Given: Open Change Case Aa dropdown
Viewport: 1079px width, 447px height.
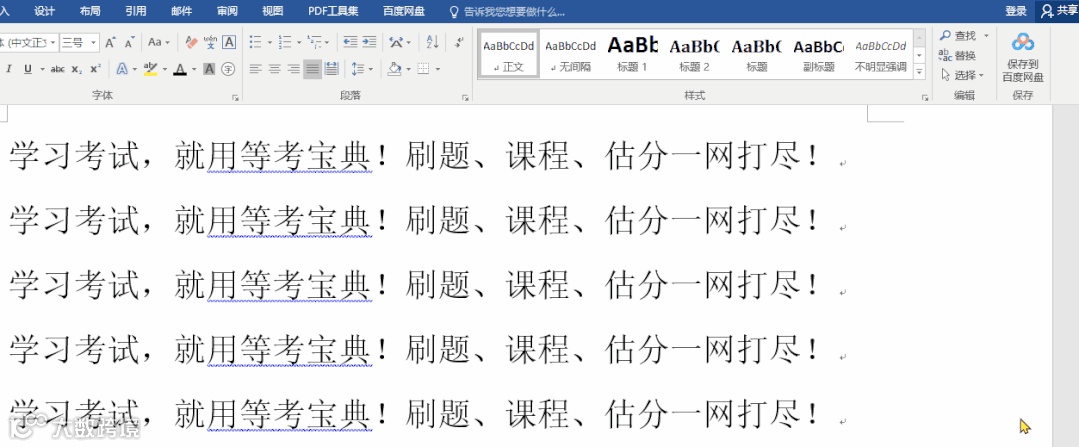Looking at the screenshot, I should [x=159, y=43].
